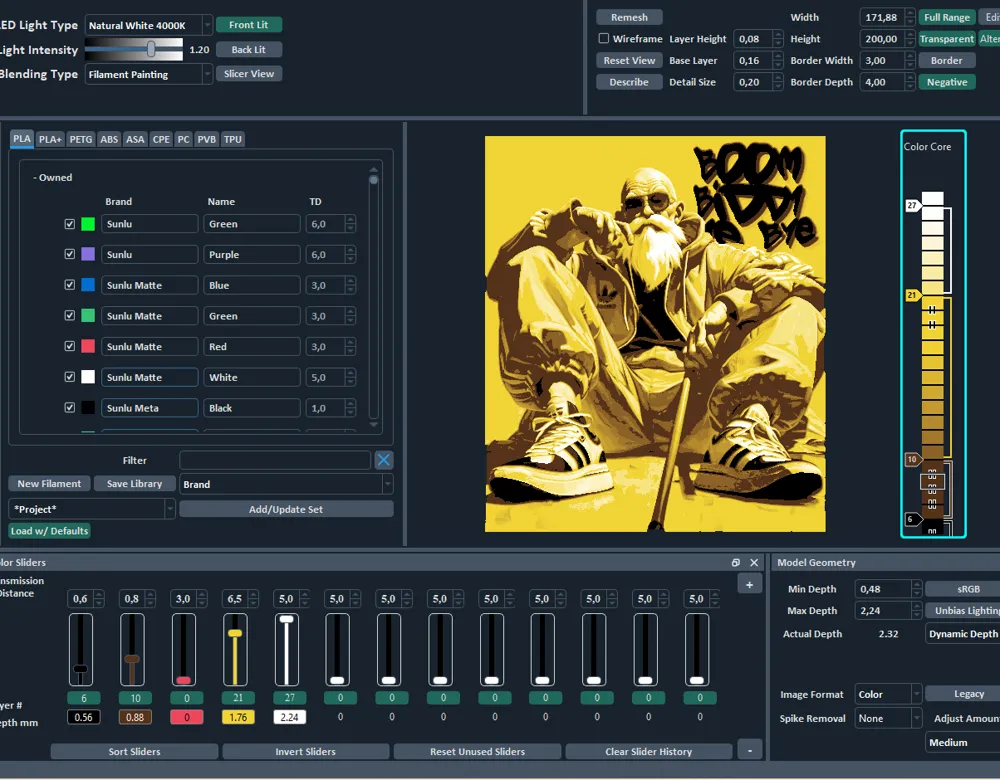Click the filament Filter input field
This screenshot has width=1000, height=780.
tap(275, 460)
